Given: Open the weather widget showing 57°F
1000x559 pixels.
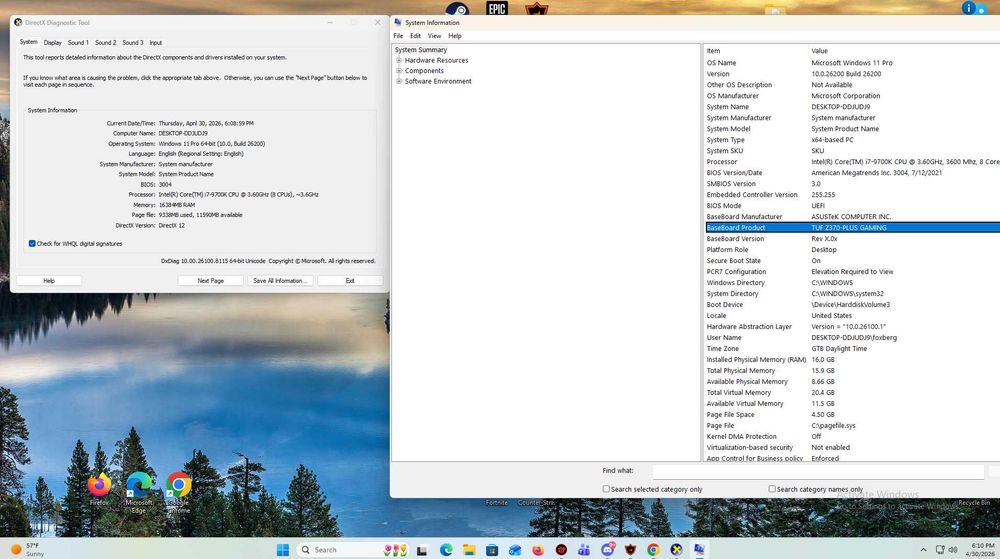Looking at the screenshot, I should pyautogui.click(x=27, y=549).
